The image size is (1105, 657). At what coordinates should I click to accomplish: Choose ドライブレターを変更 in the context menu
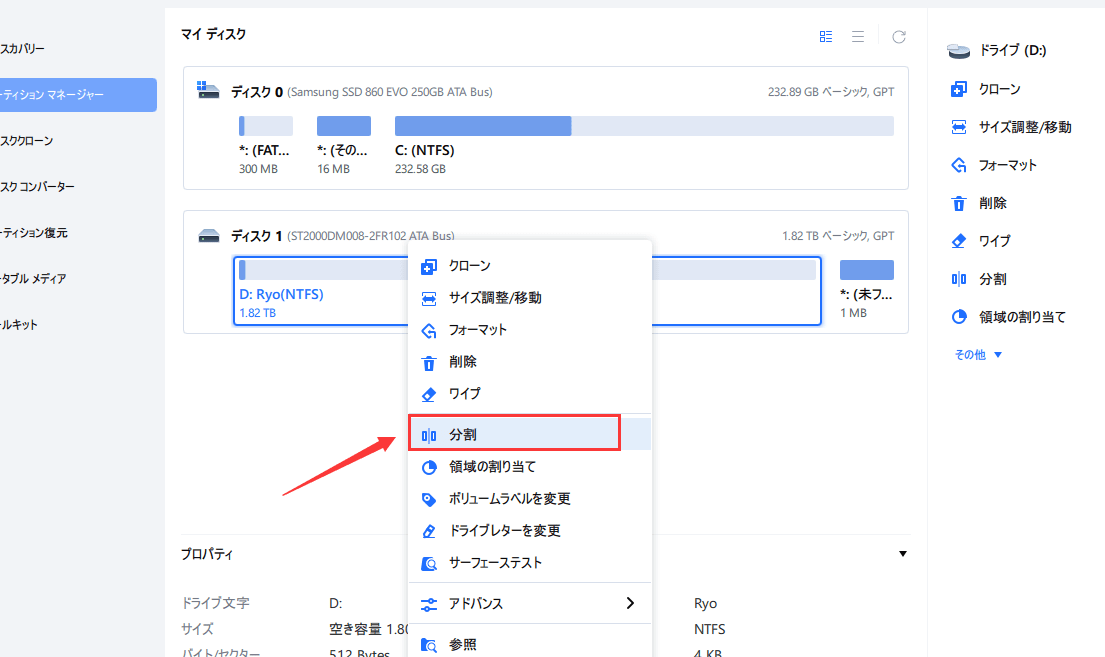(504, 531)
